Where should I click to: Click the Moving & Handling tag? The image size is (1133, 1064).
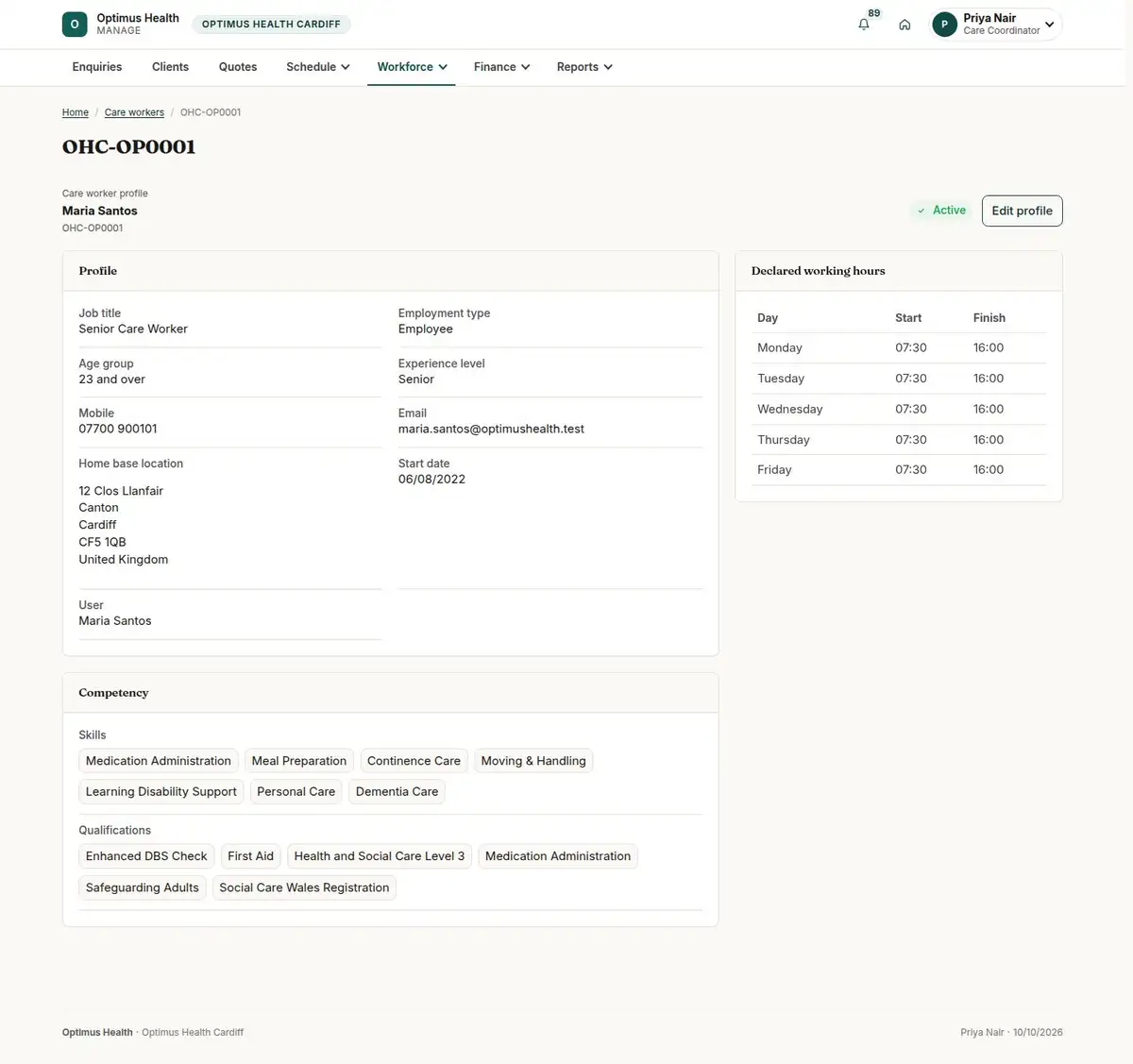tap(533, 761)
